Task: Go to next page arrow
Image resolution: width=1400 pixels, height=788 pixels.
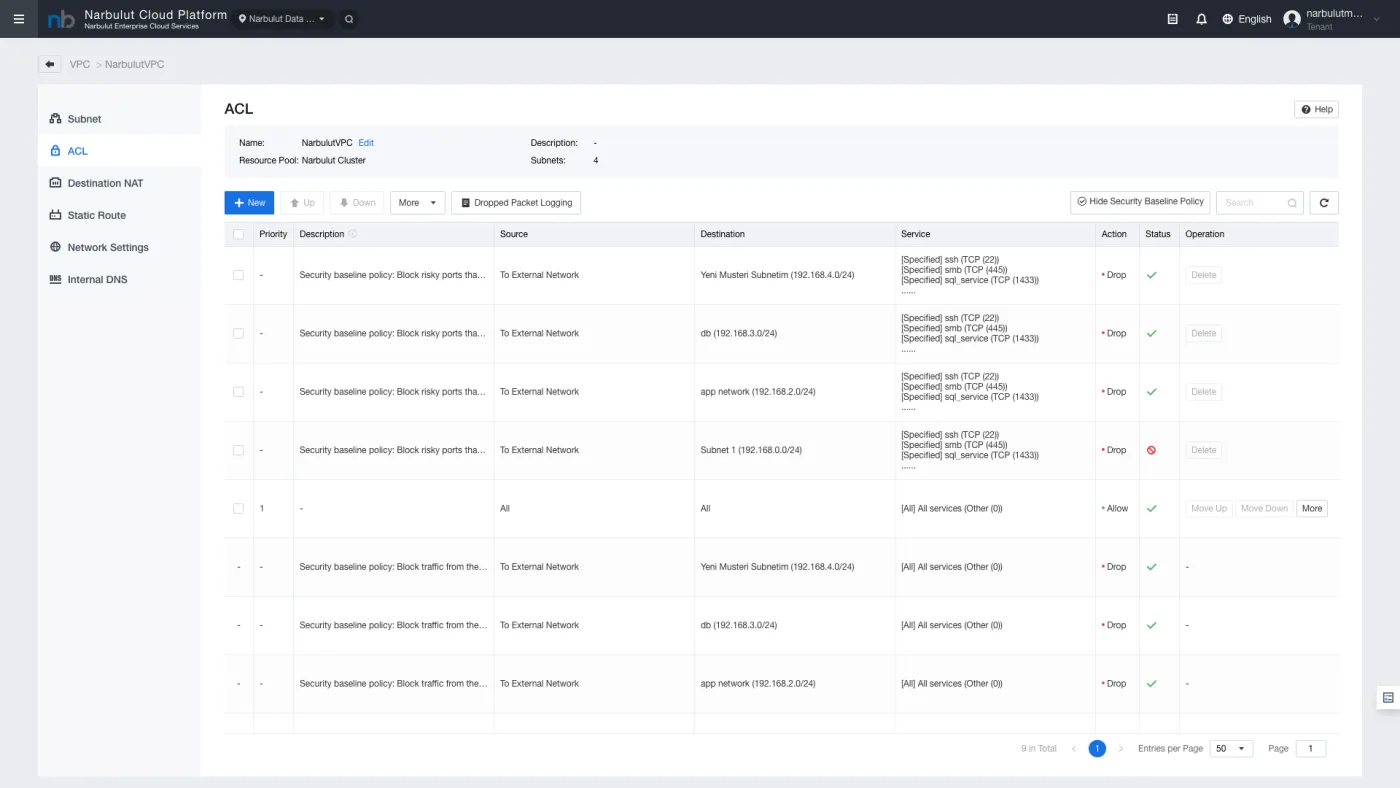Action: tap(1120, 748)
